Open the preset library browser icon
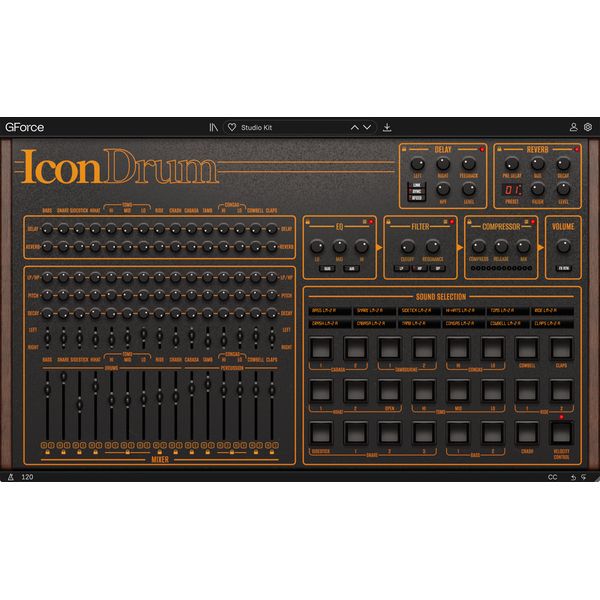 tap(213, 127)
